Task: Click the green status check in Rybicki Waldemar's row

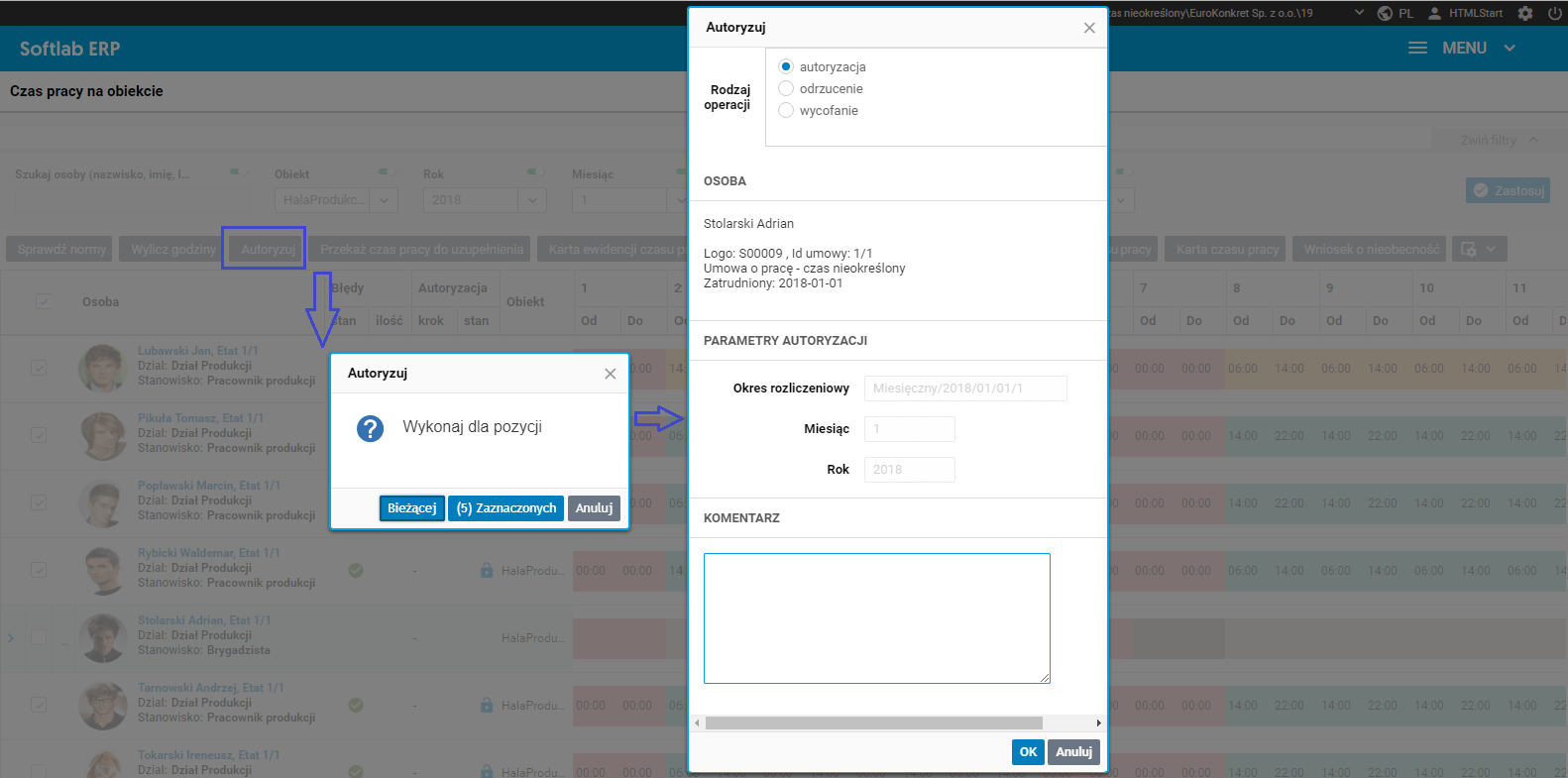Action: 356,570
